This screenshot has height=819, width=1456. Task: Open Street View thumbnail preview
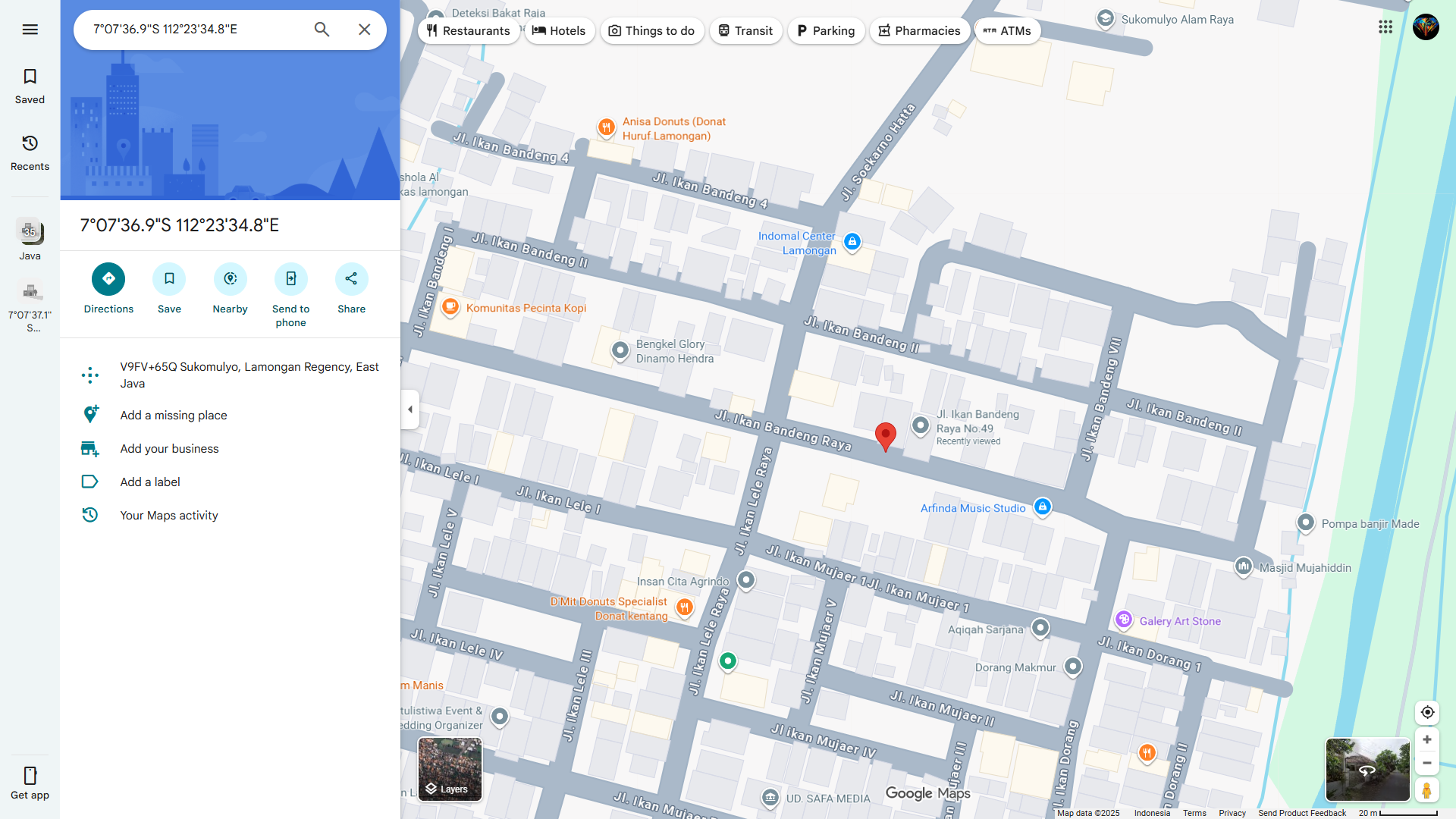pos(1367,770)
